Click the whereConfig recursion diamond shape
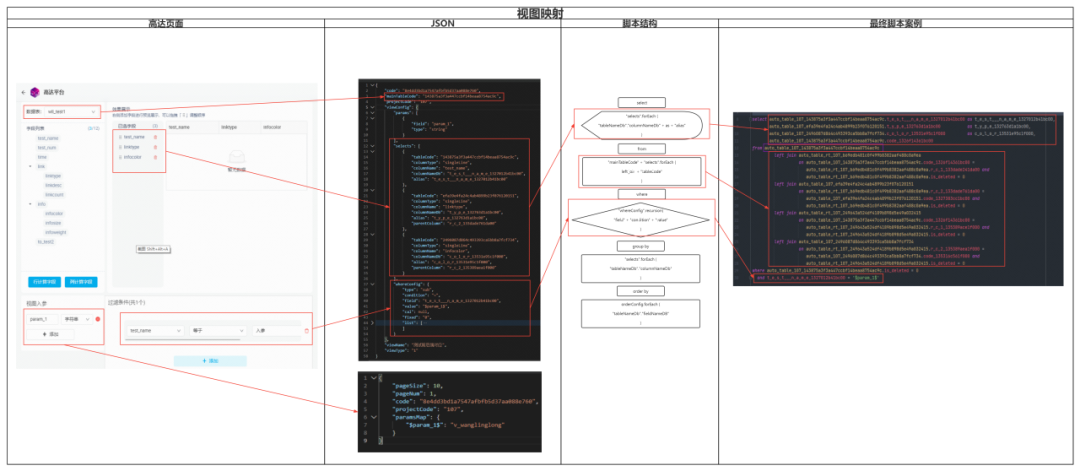1080x471 pixels. tap(640, 219)
